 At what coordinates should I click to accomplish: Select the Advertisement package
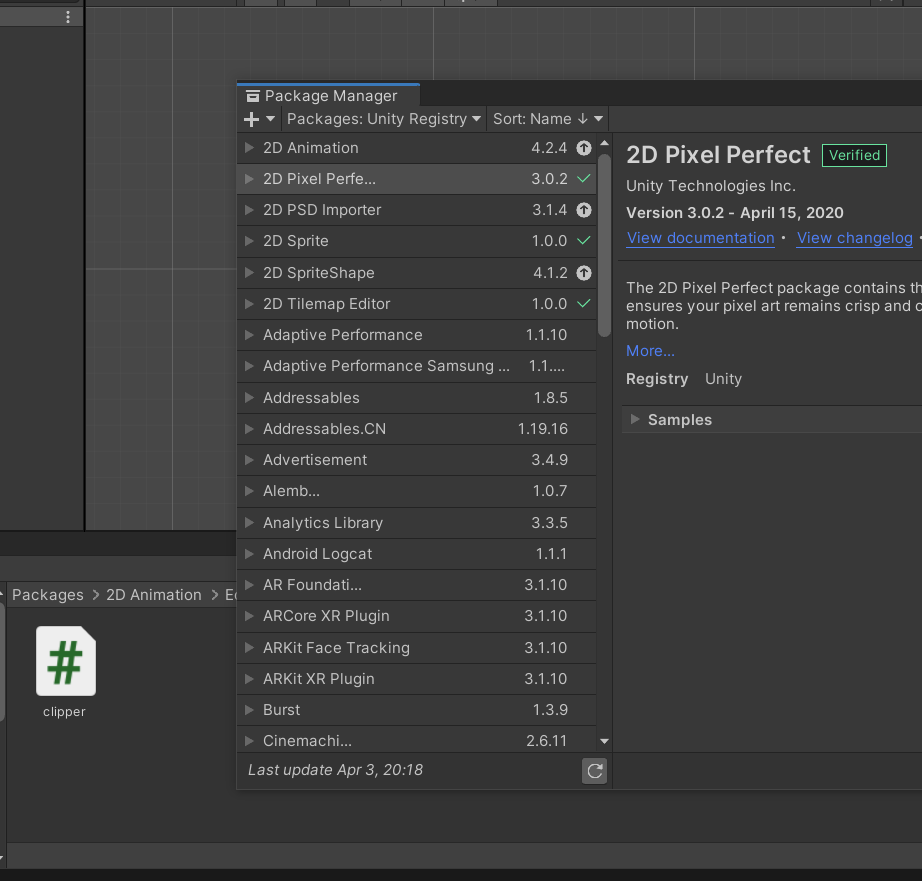[416, 460]
